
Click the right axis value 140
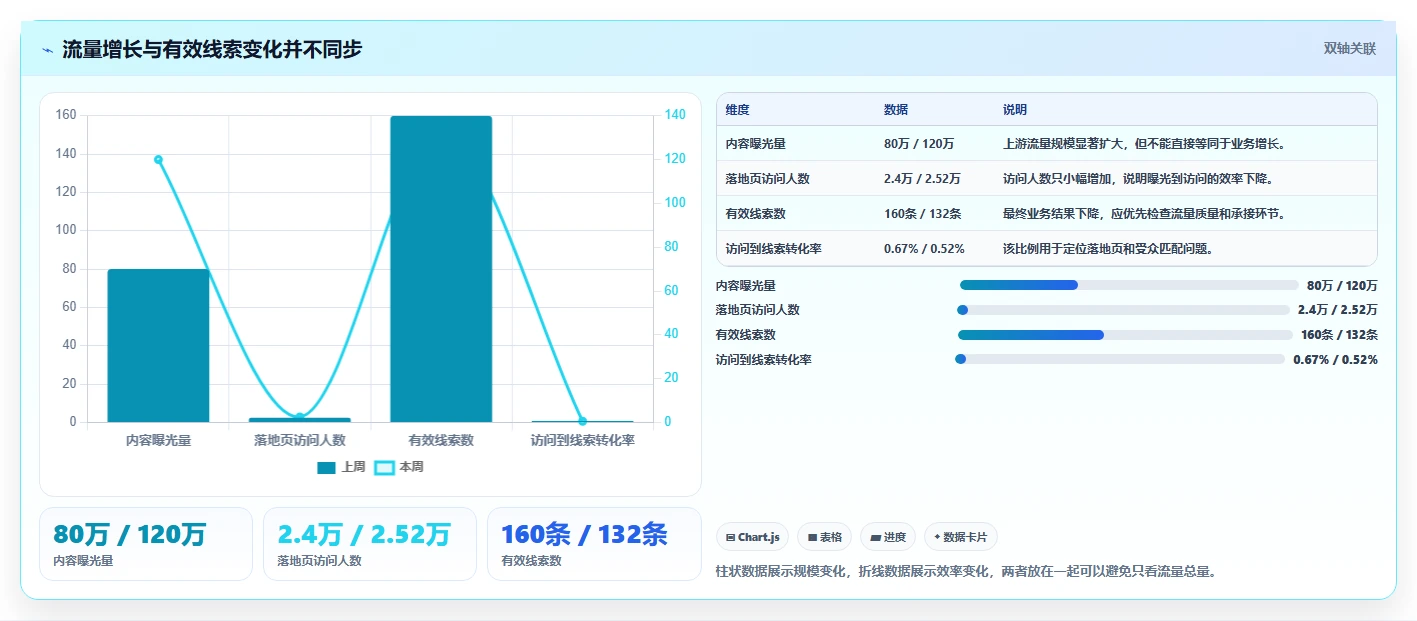(675, 115)
